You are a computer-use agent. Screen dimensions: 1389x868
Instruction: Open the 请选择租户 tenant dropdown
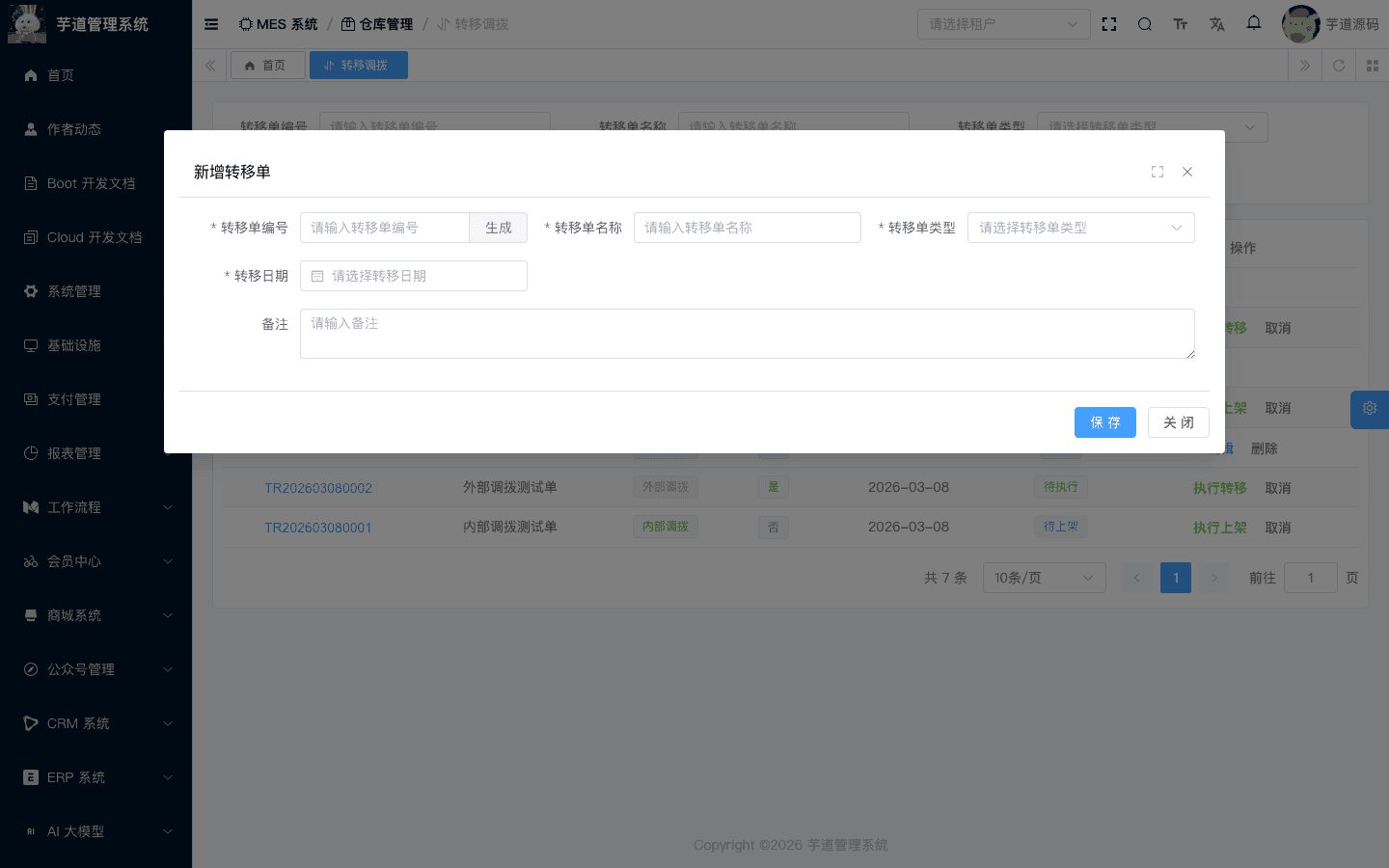click(1003, 24)
